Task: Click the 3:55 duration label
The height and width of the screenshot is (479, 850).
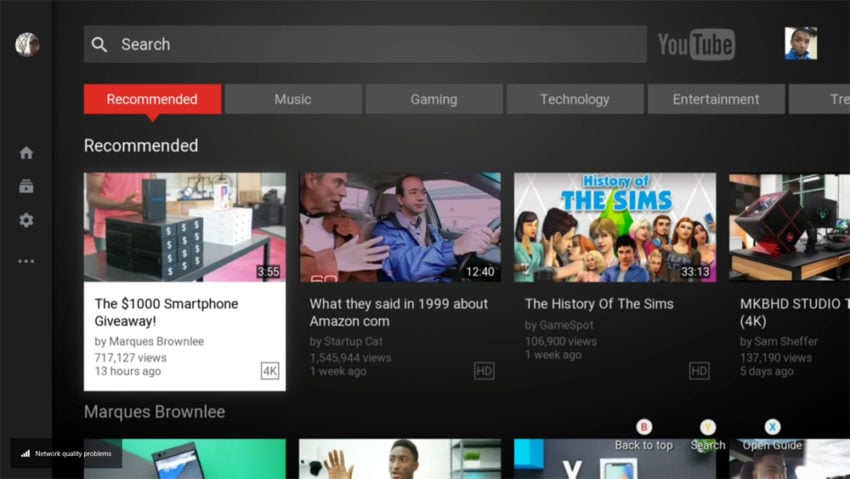Action: click(268, 271)
